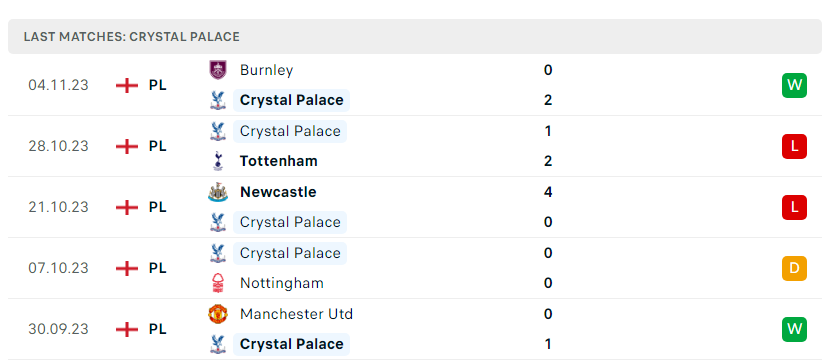The height and width of the screenshot is (363, 830).
Task: Select the Manchester Utd team name
Action: pyautogui.click(x=296, y=314)
